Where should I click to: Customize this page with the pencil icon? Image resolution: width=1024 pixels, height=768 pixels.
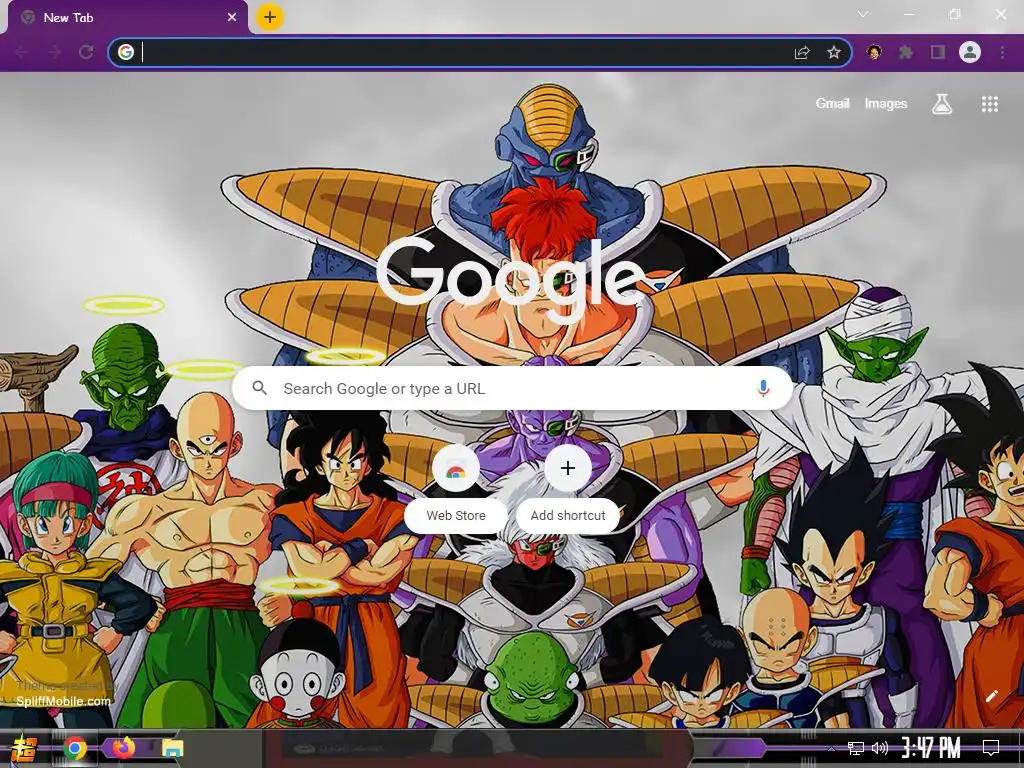coord(991,696)
